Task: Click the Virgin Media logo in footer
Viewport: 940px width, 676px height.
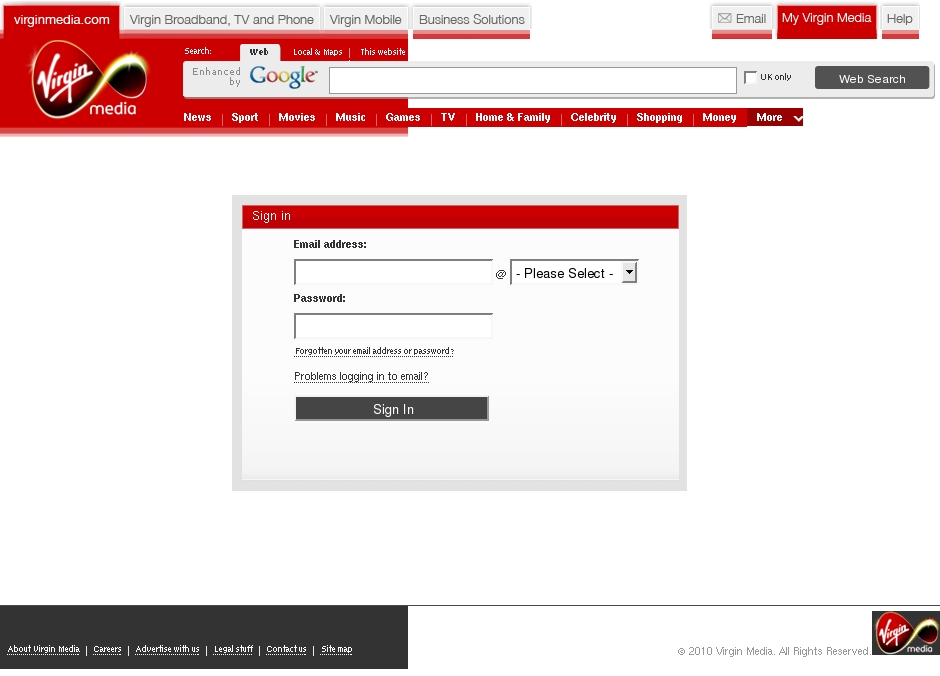Action: [x=905, y=633]
